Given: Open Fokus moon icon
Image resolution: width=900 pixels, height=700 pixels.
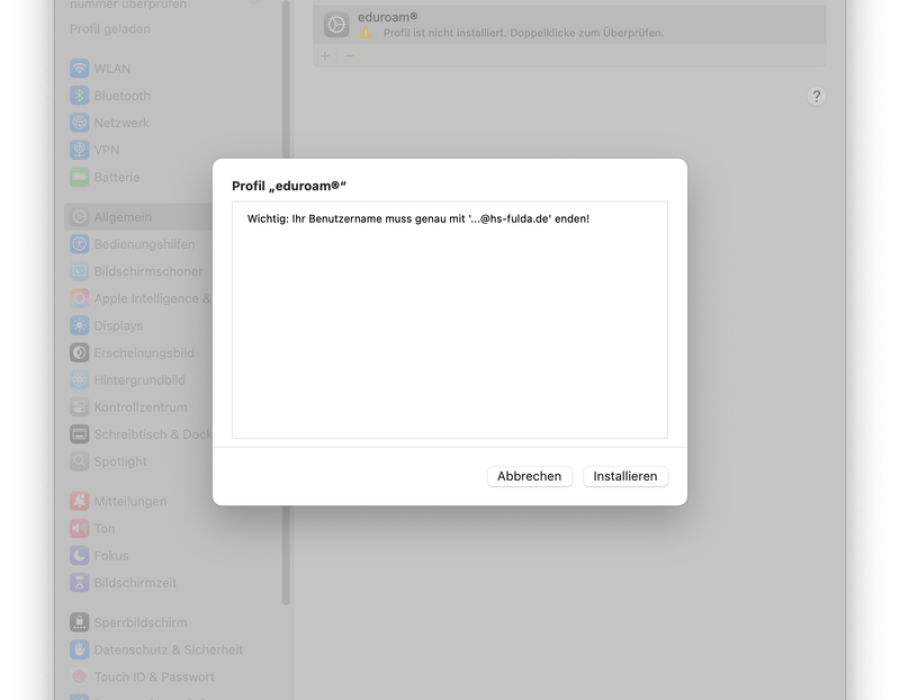Looking at the screenshot, I should [79, 555].
